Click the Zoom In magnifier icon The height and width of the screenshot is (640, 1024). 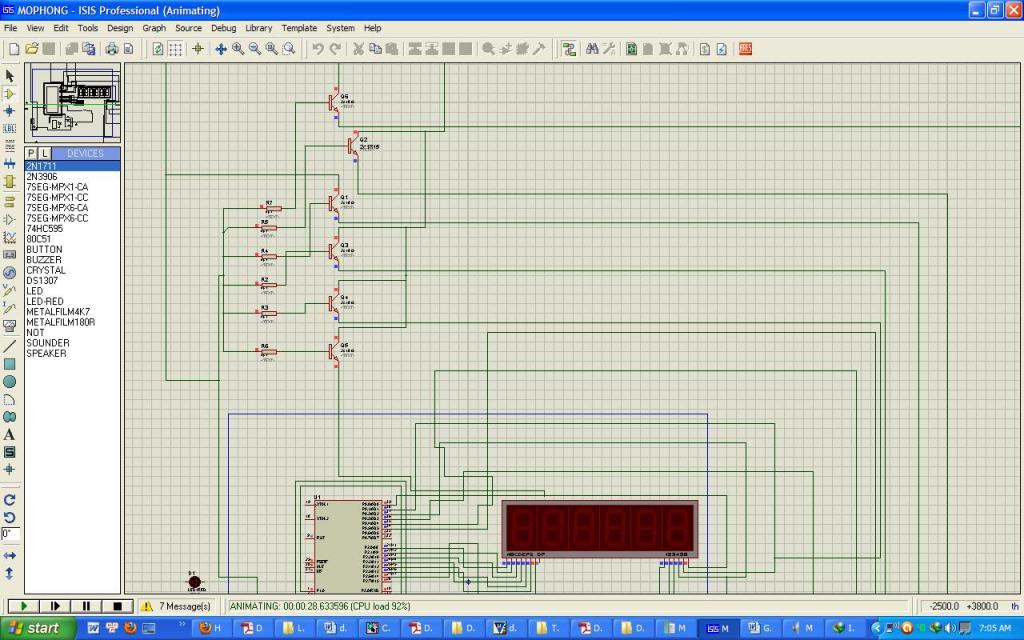[238, 48]
